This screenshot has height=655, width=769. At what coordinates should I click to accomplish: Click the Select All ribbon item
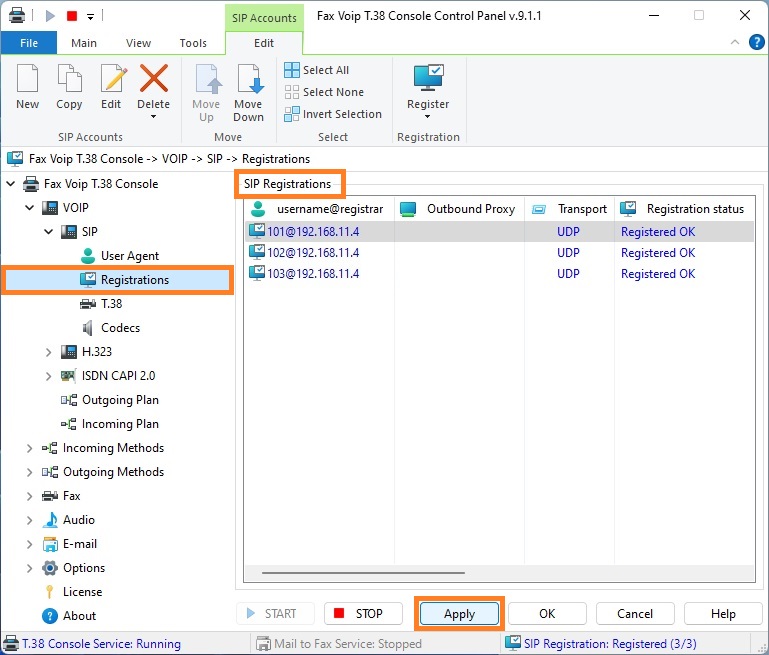point(317,70)
